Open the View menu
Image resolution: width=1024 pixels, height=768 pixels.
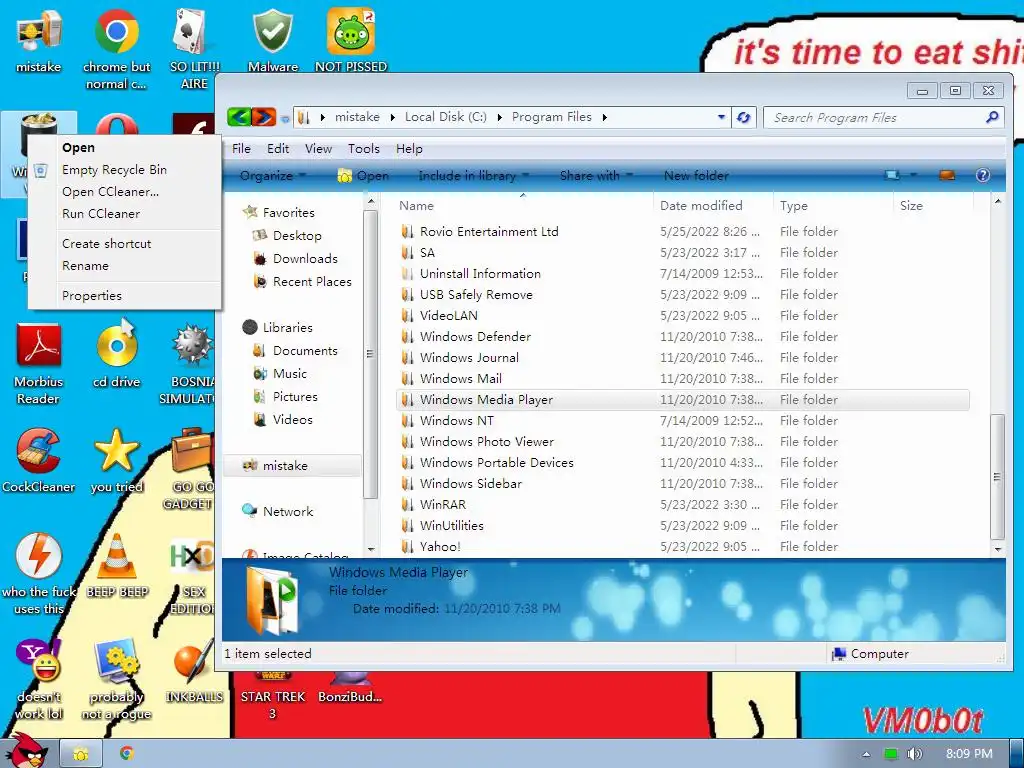318,149
